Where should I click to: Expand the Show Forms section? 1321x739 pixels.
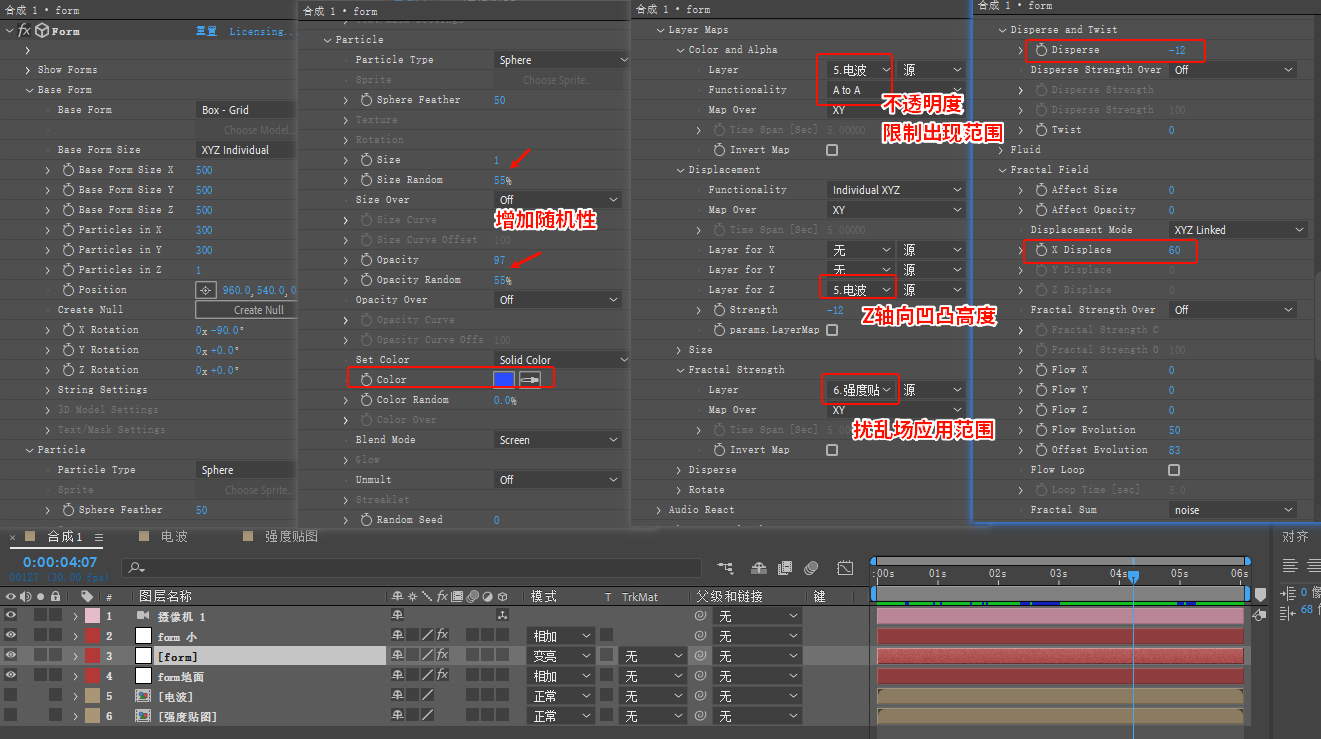(x=28, y=70)
